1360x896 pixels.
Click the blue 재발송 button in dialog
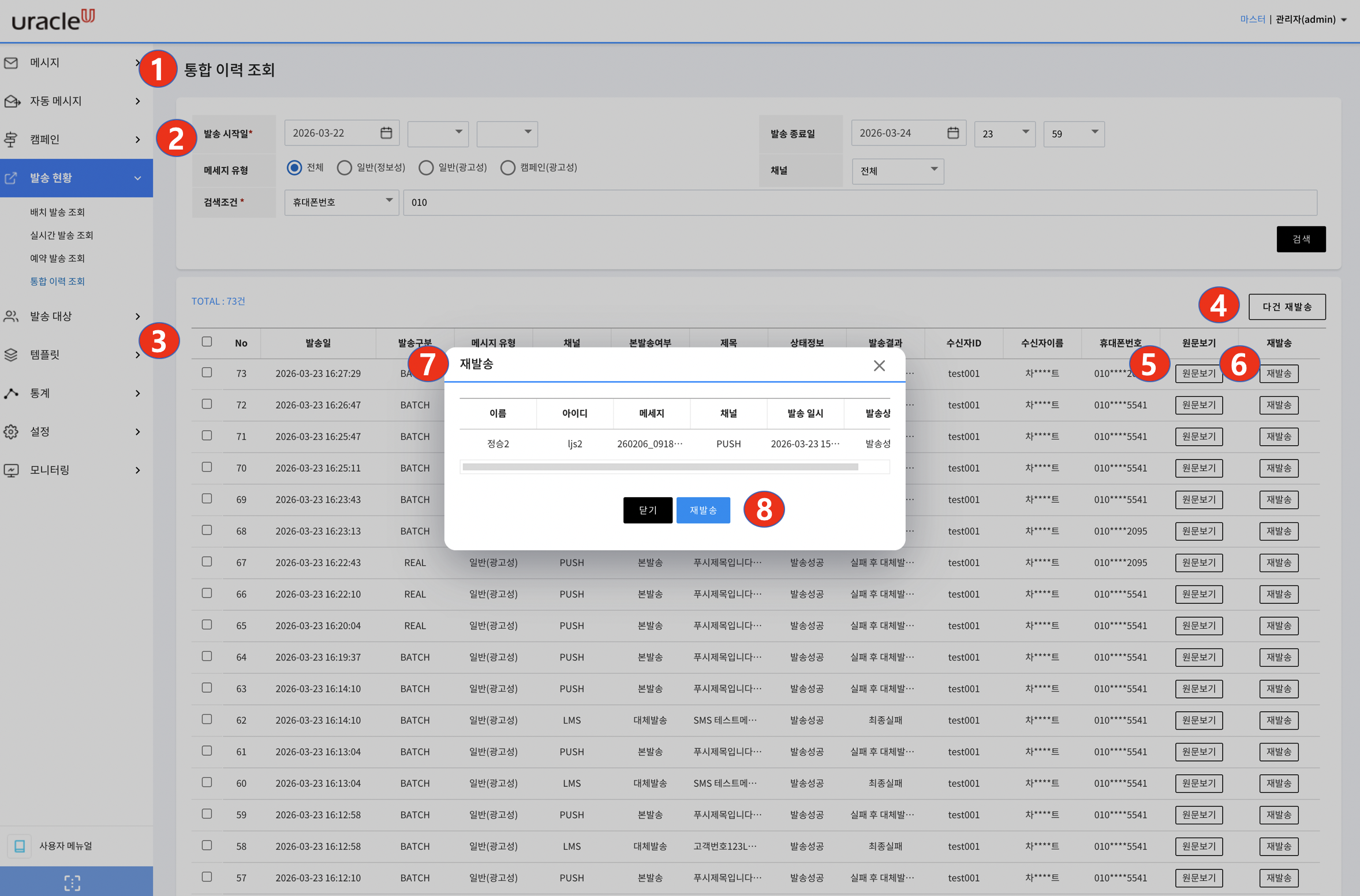703,510
